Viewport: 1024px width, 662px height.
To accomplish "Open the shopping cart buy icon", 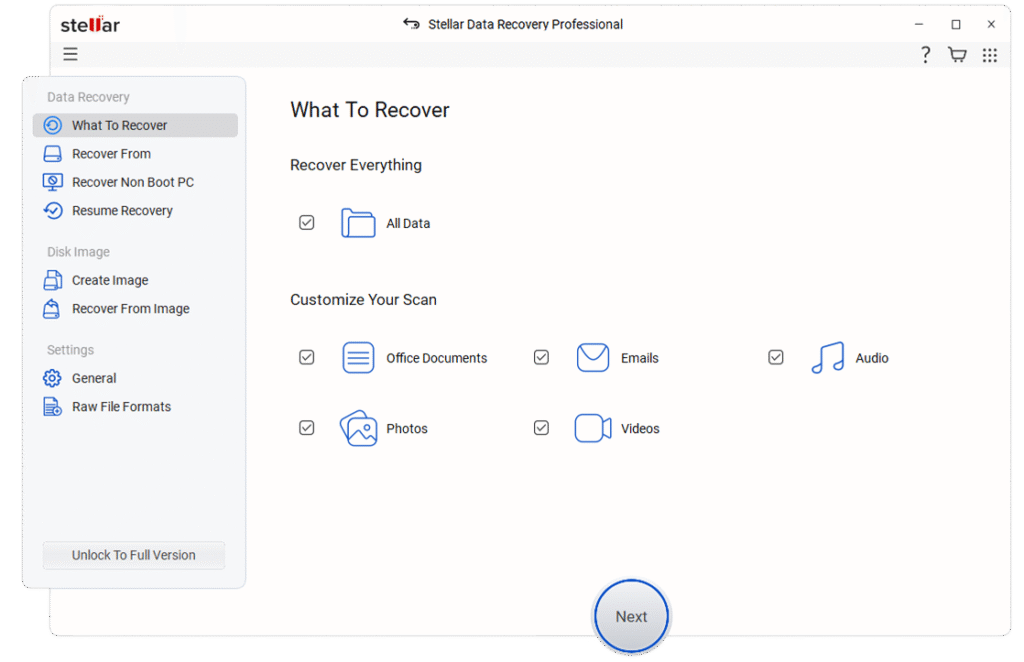I will point(957,55).
